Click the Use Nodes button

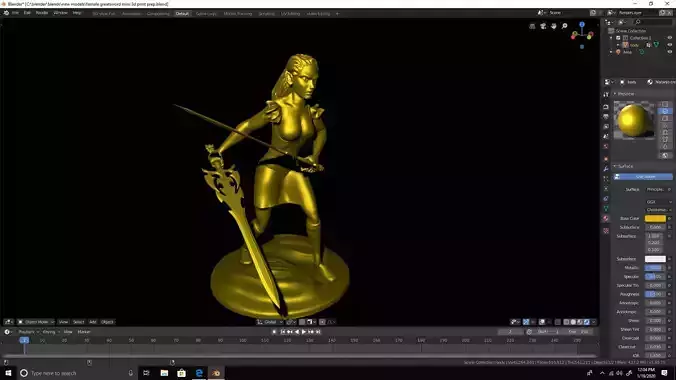(643, 177)
